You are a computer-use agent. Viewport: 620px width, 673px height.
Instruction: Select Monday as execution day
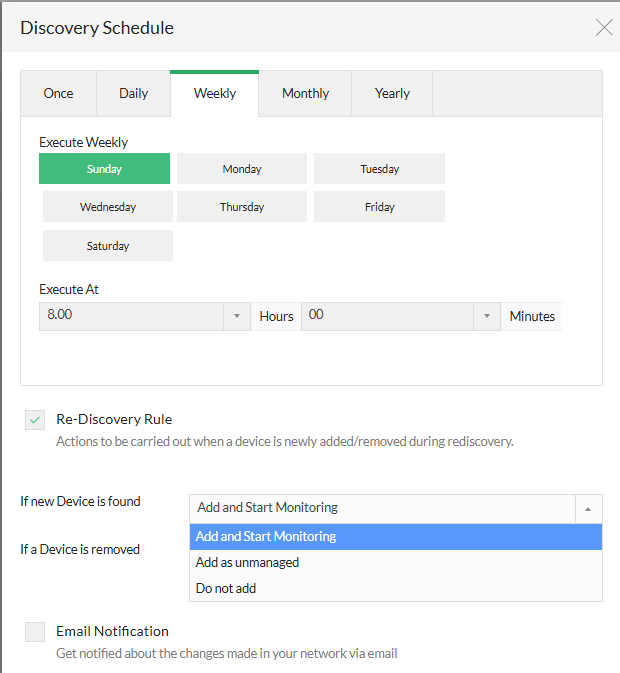[242, 169]
